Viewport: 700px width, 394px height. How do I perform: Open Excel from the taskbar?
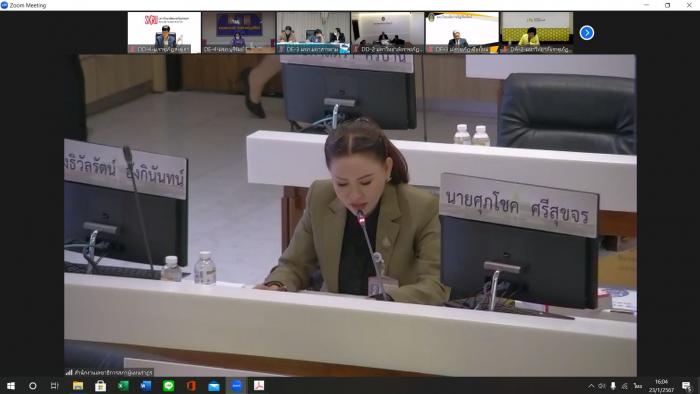point(123,386)
